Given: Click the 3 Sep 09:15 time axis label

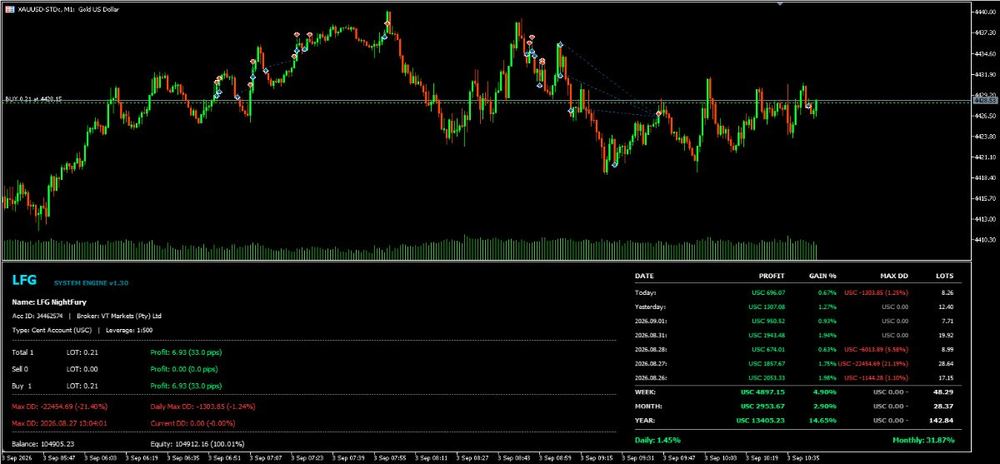Looking at the screenshot, I should coord(598,458).
